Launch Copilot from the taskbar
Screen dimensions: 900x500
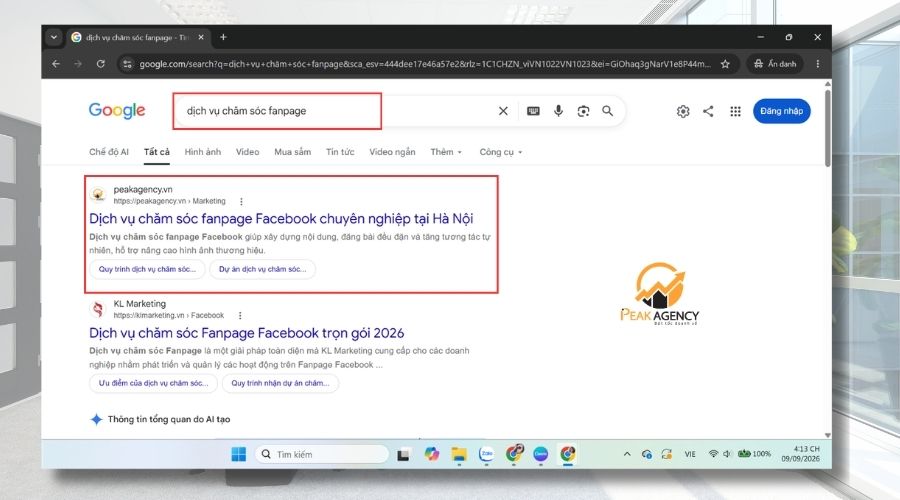(x=432, y=454)
